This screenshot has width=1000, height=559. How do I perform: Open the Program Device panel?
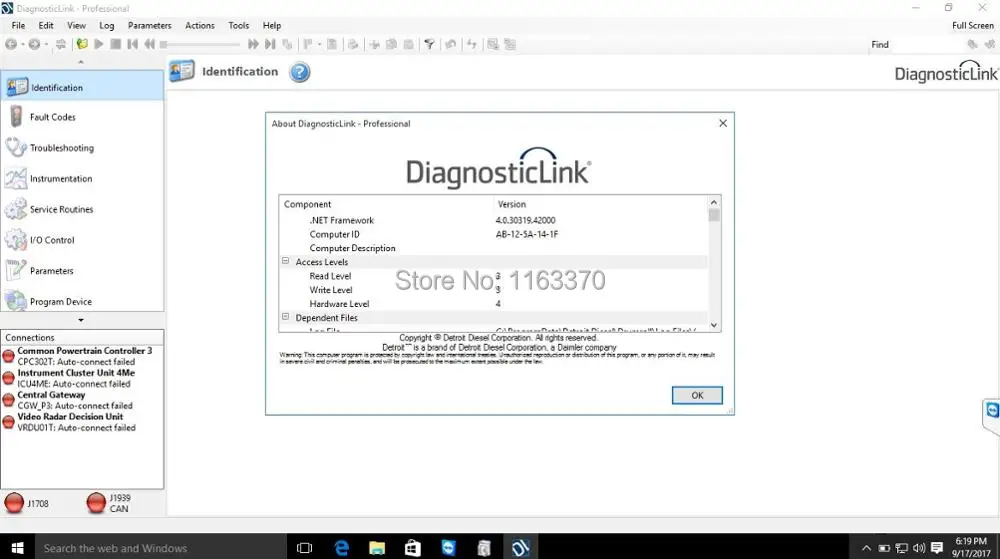(x=82, y=301)
